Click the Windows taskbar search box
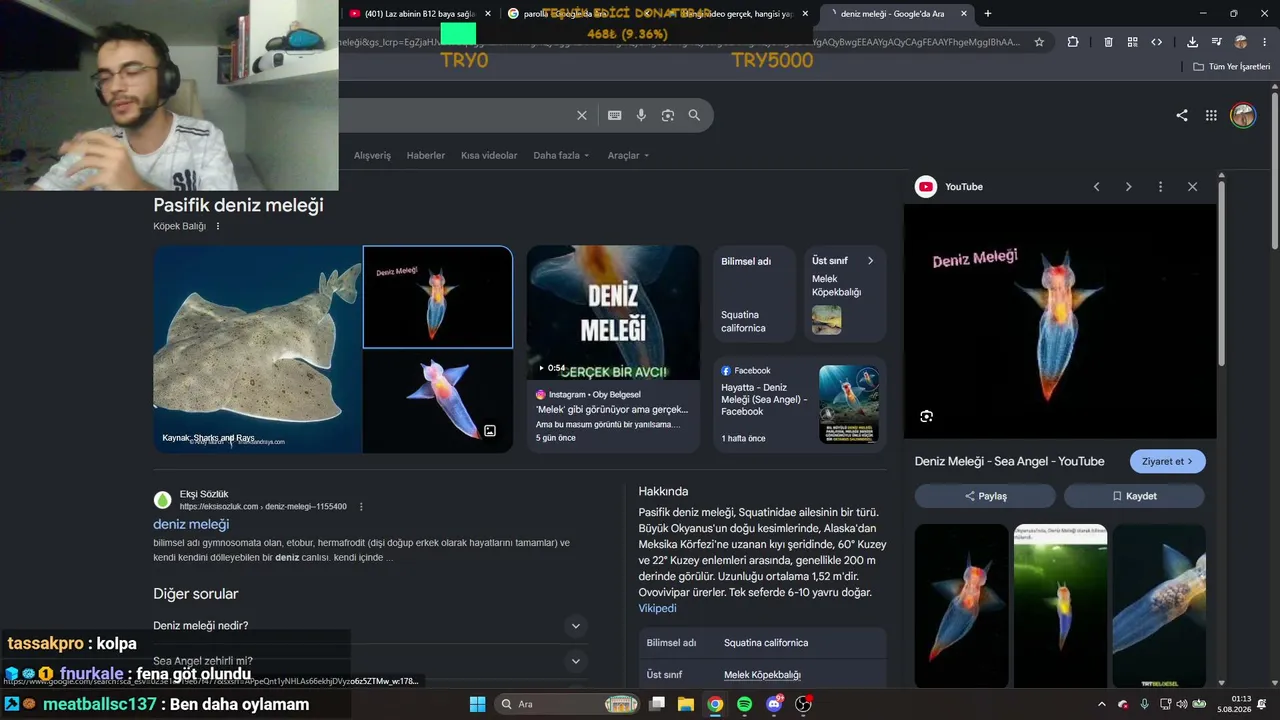Viewport: 1280px width, 720px height. coord(566,704)
